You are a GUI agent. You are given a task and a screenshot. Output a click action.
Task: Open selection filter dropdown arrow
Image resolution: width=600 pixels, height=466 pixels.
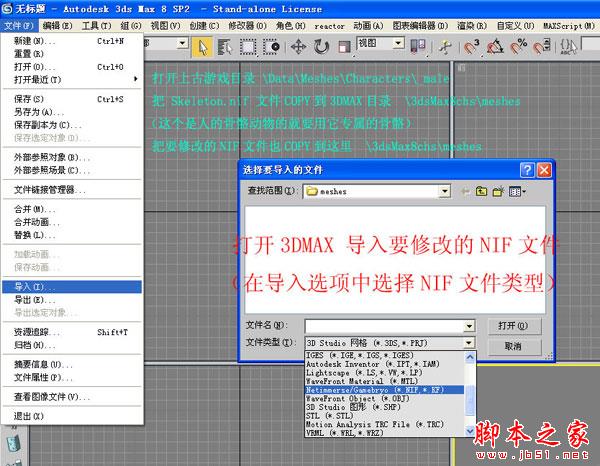(183, 43)
